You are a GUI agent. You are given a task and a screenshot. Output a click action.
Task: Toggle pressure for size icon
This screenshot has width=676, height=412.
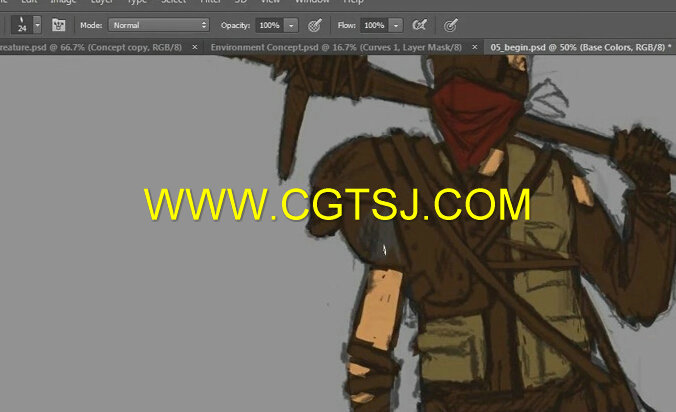(451, 25)
